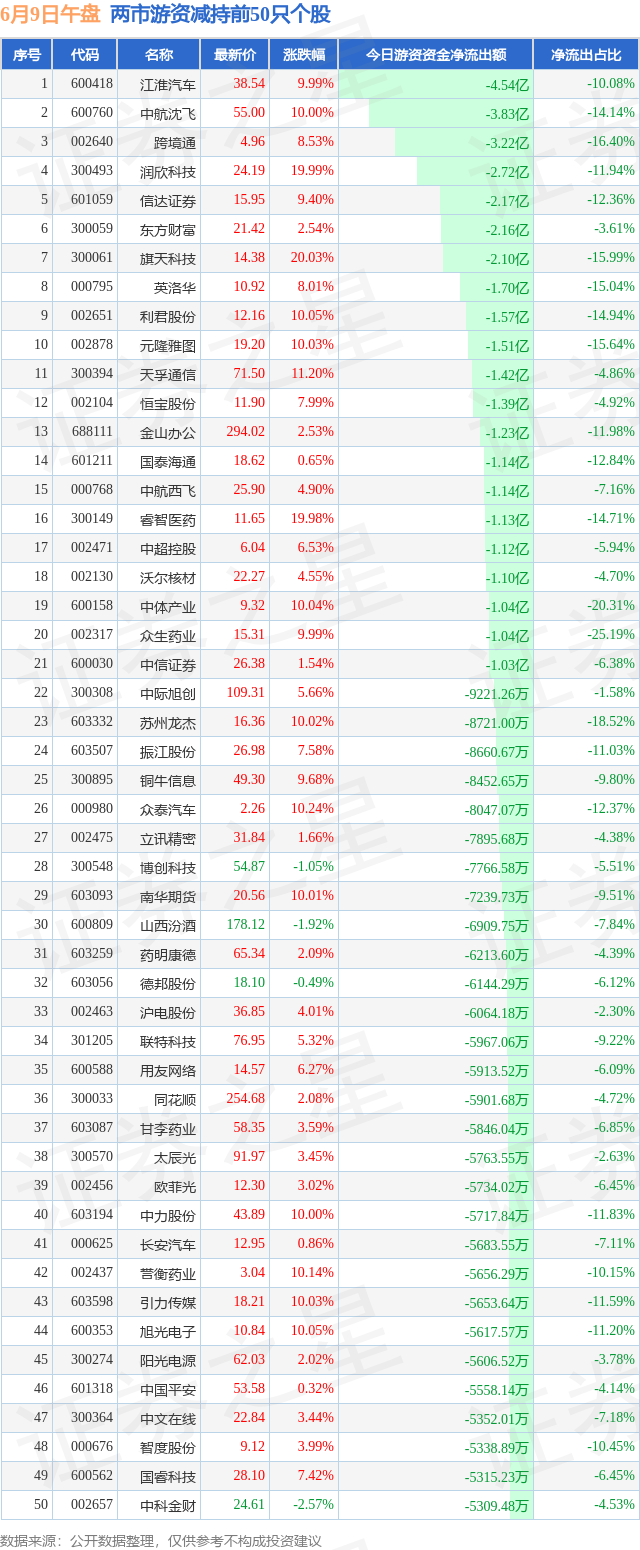The height and width of the screenshot is (1550, 640).
Task: Select the name 润欣科技
Action: [168, 172]
